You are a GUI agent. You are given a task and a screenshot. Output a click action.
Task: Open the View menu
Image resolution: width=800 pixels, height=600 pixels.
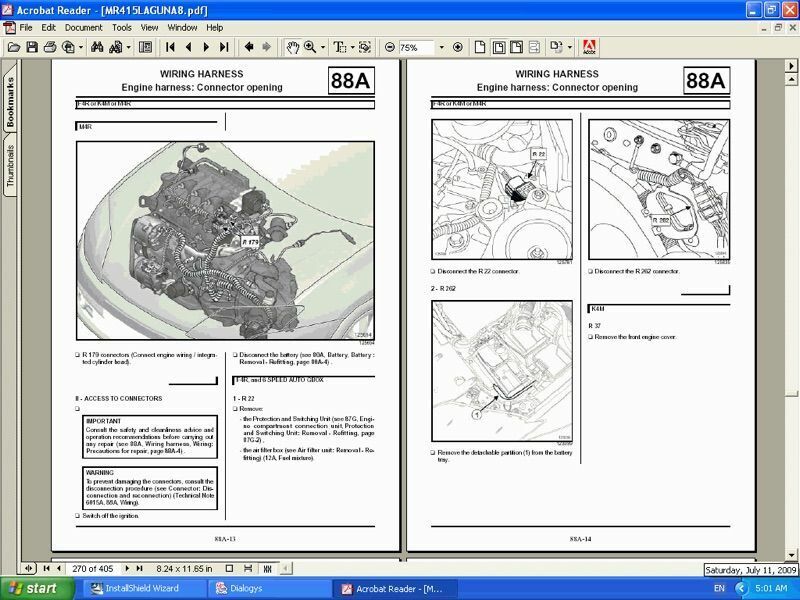point(149,28)
